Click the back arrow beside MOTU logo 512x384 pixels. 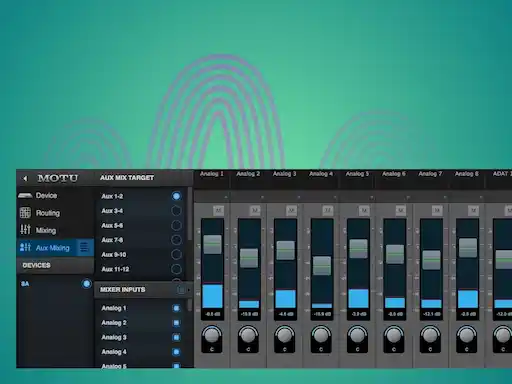25,178
